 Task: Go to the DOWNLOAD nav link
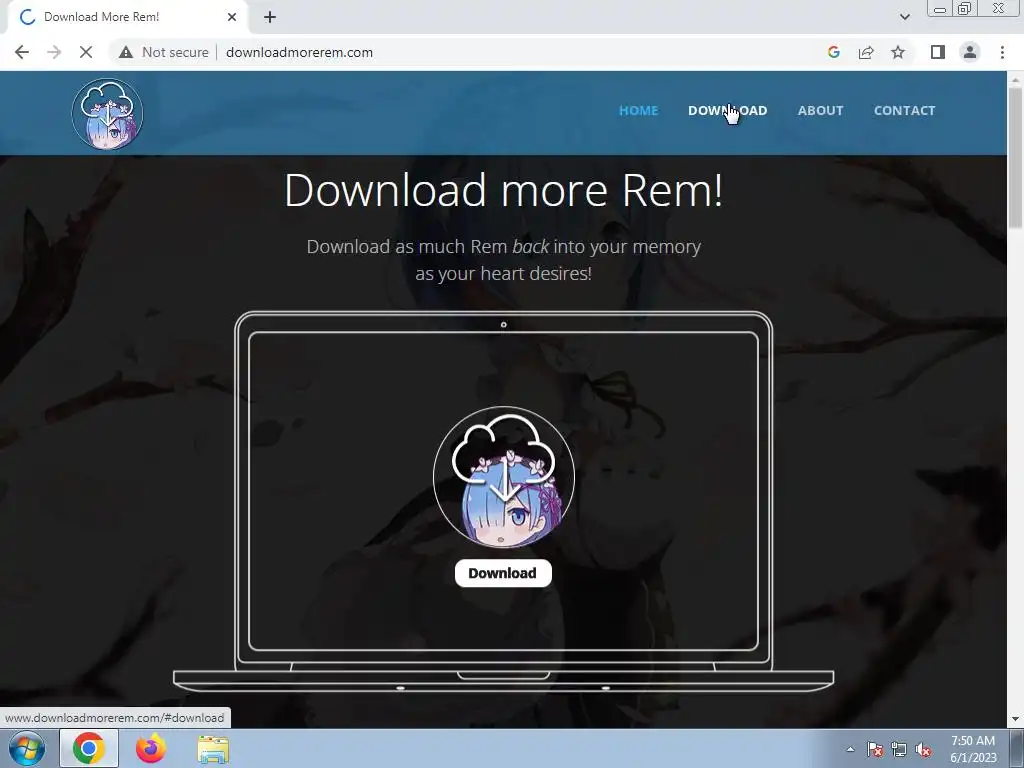(728, 110)
